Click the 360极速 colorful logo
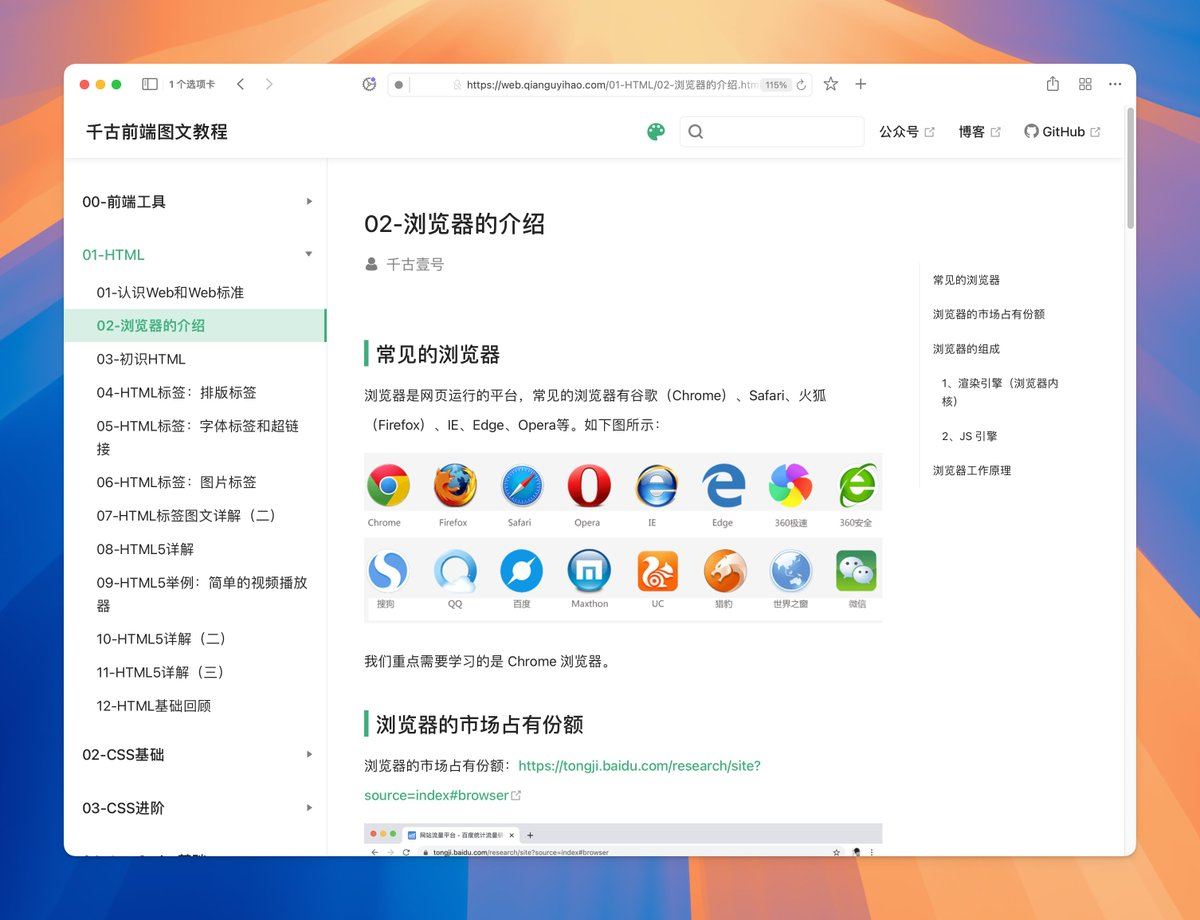 pyautogui.click(x=790, y=486)
